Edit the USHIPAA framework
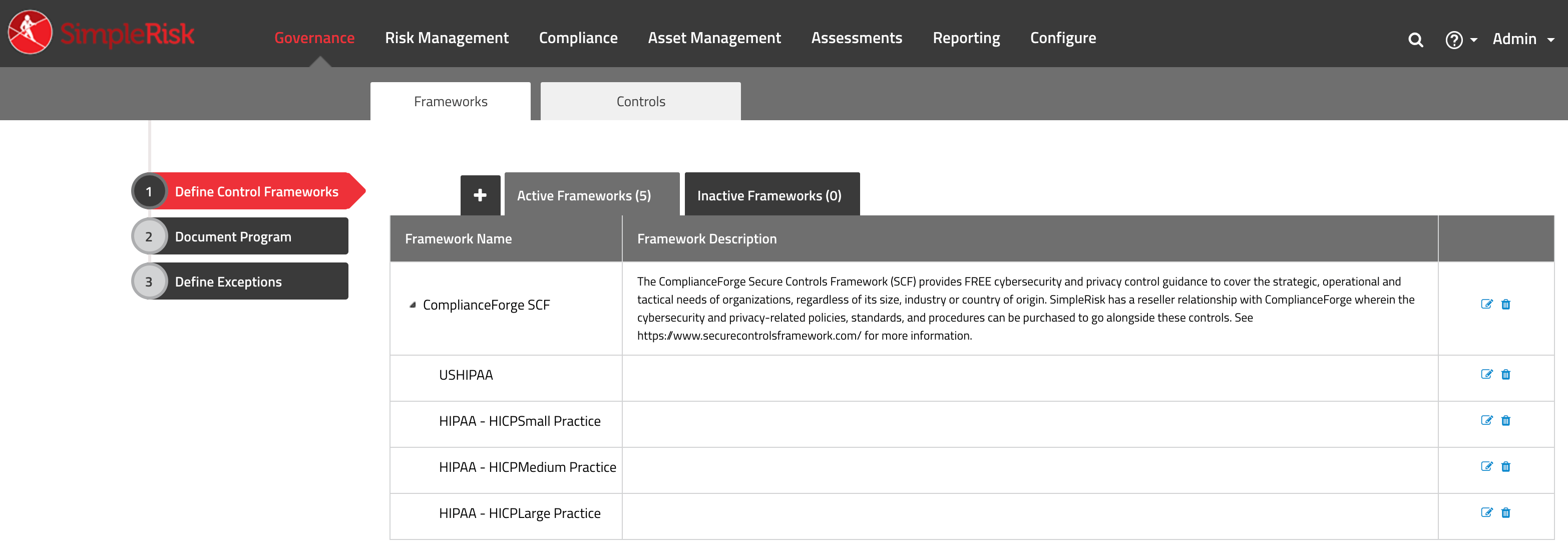The height and width of the screenshot is (548, 1568). click(x=1486, y=375)
